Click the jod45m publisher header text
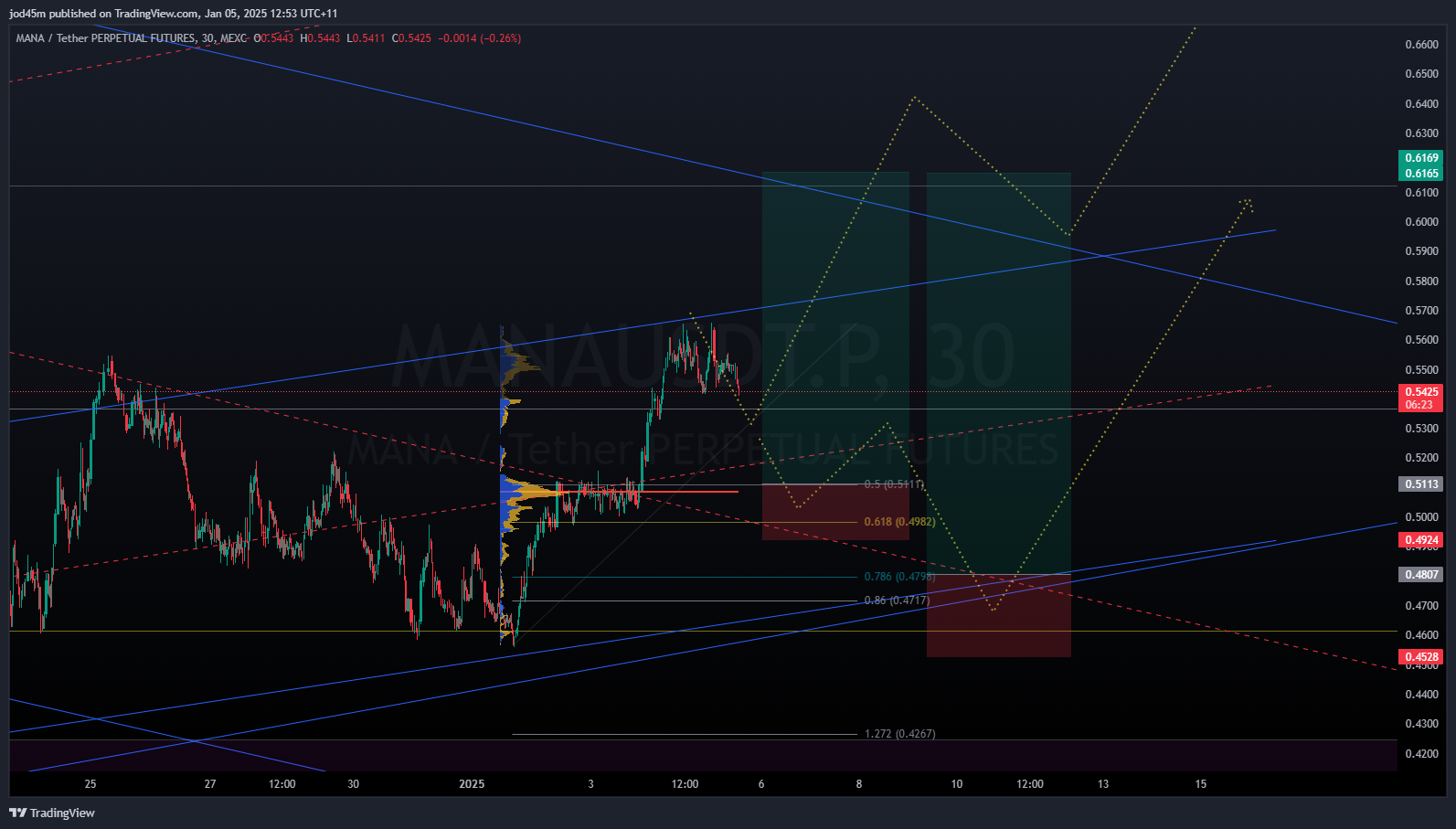This screenshot has height=829, width=1456. click(x=174, y=13)
